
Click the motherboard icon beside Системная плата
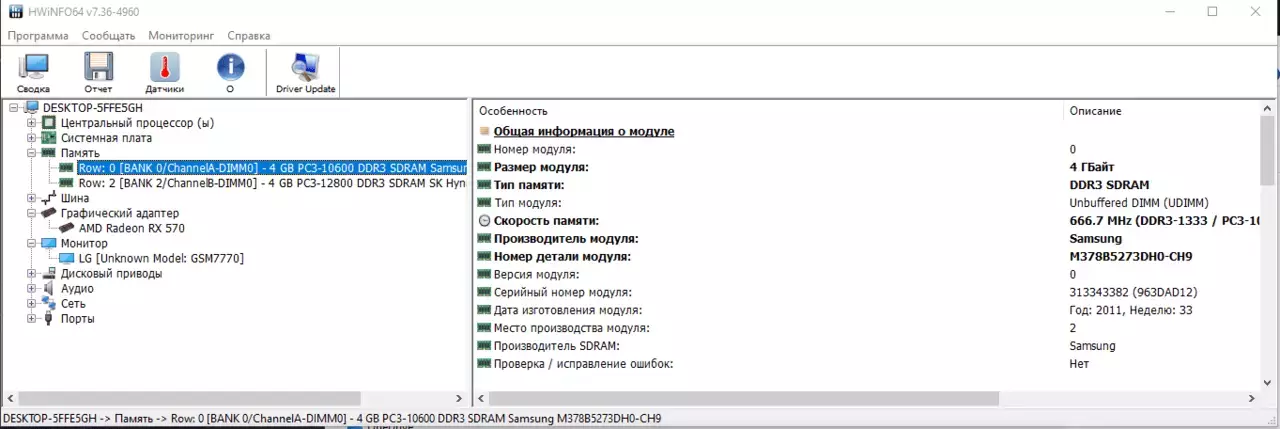pyautogui.click(x=49, y=137)
